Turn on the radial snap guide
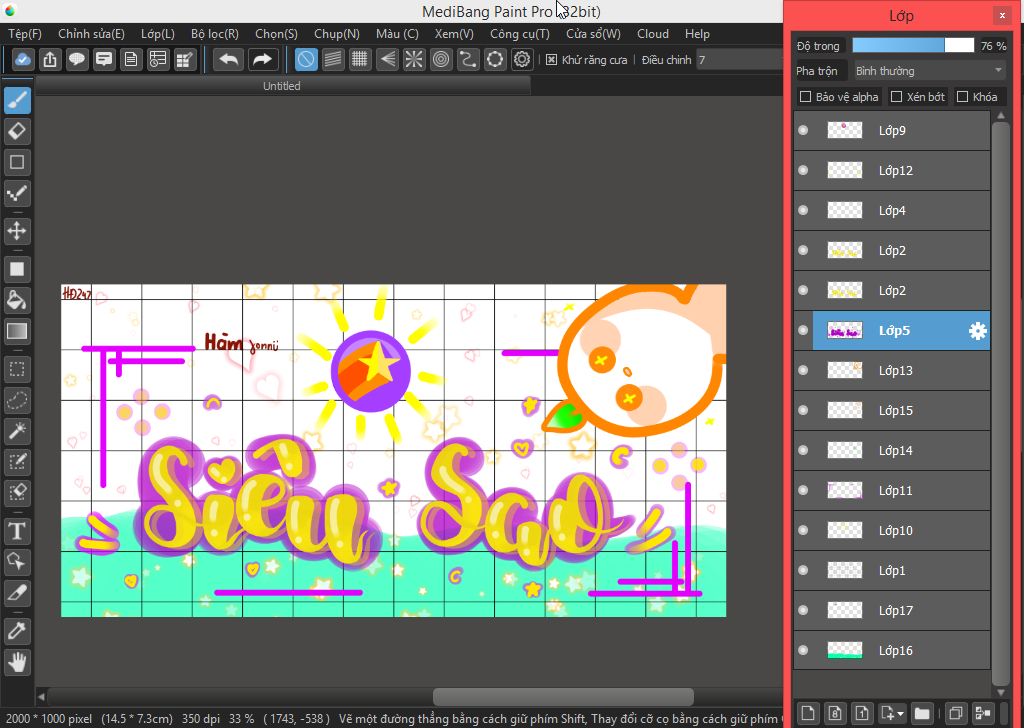This screenshot has width=1024, height=728. tap(414, 59)
